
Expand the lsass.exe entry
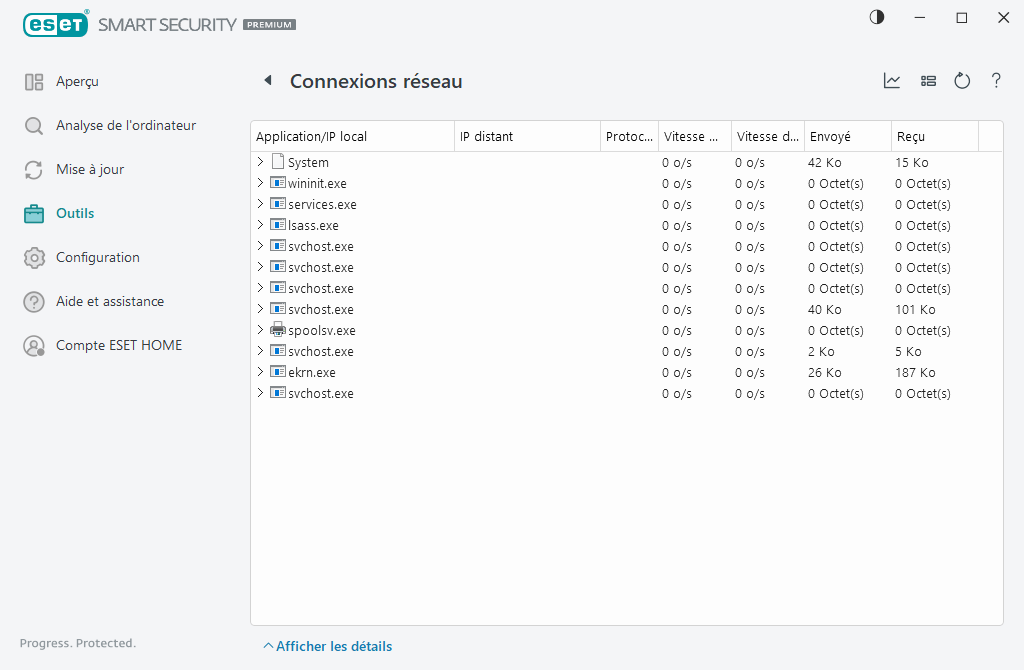260,225
